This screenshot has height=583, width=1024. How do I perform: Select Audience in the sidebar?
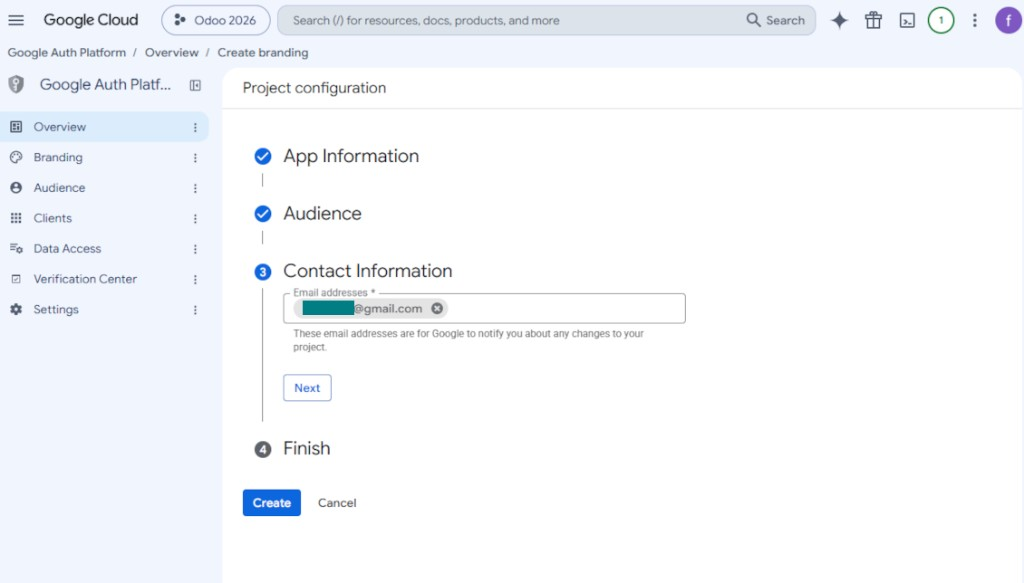pos(104,187)
